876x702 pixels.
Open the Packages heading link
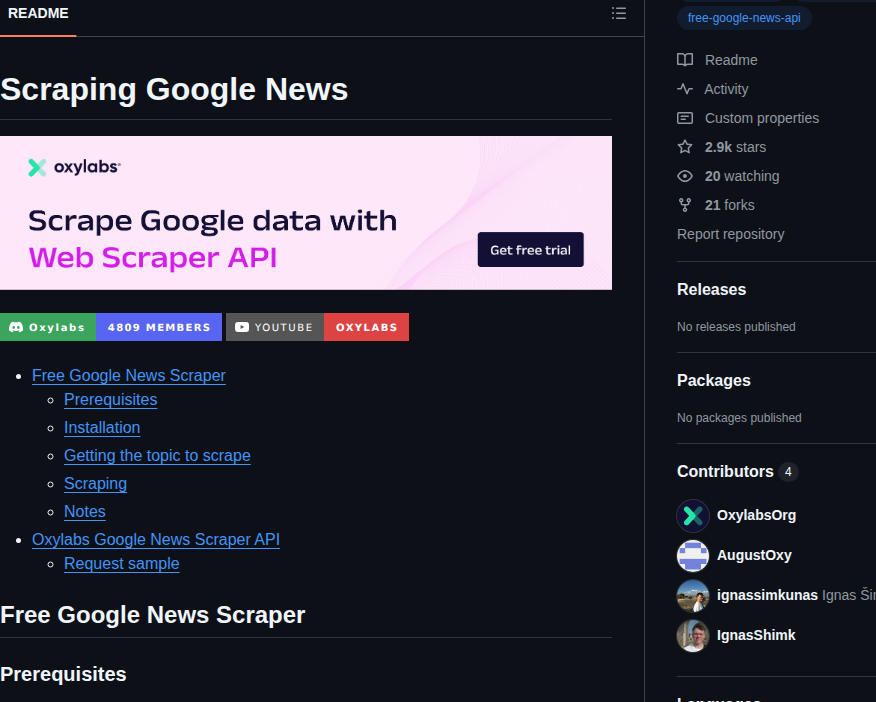point(713,380)
